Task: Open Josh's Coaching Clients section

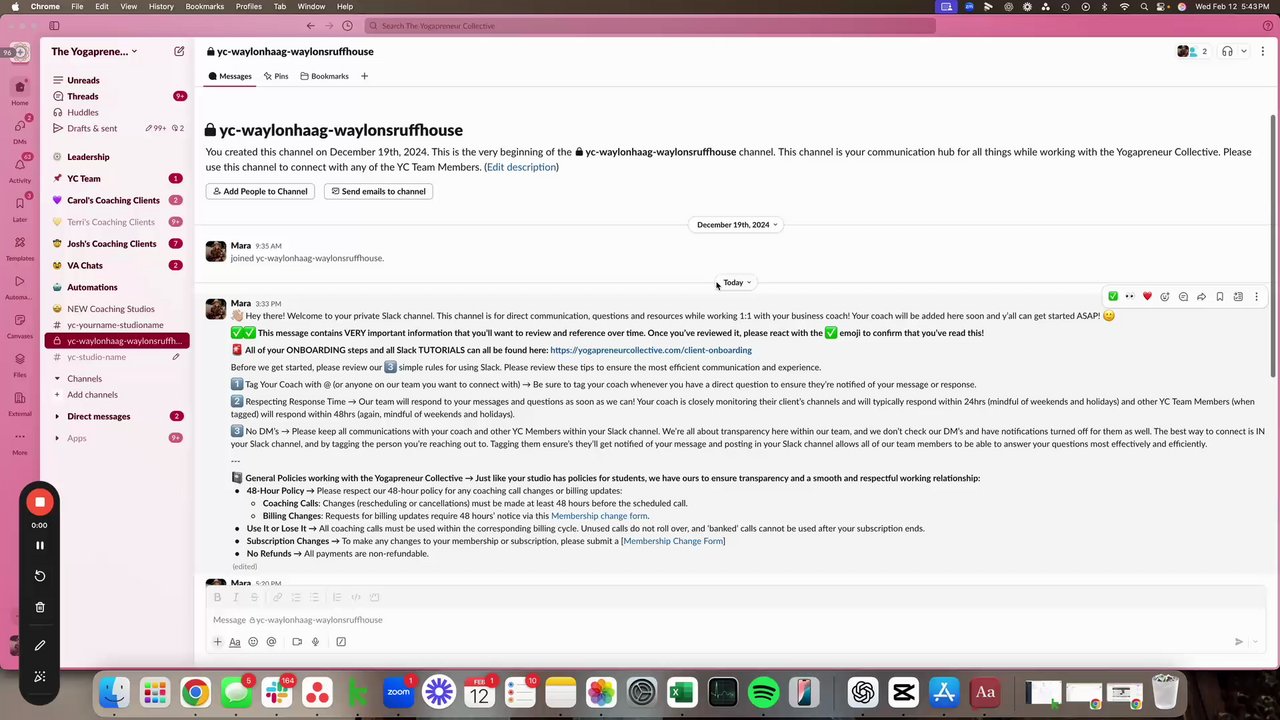Action: 111,244
